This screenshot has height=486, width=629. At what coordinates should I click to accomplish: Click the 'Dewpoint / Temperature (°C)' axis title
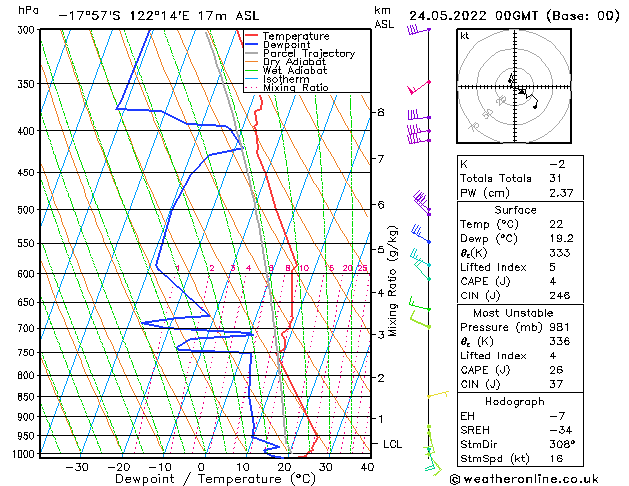click(x=215, y=479)
